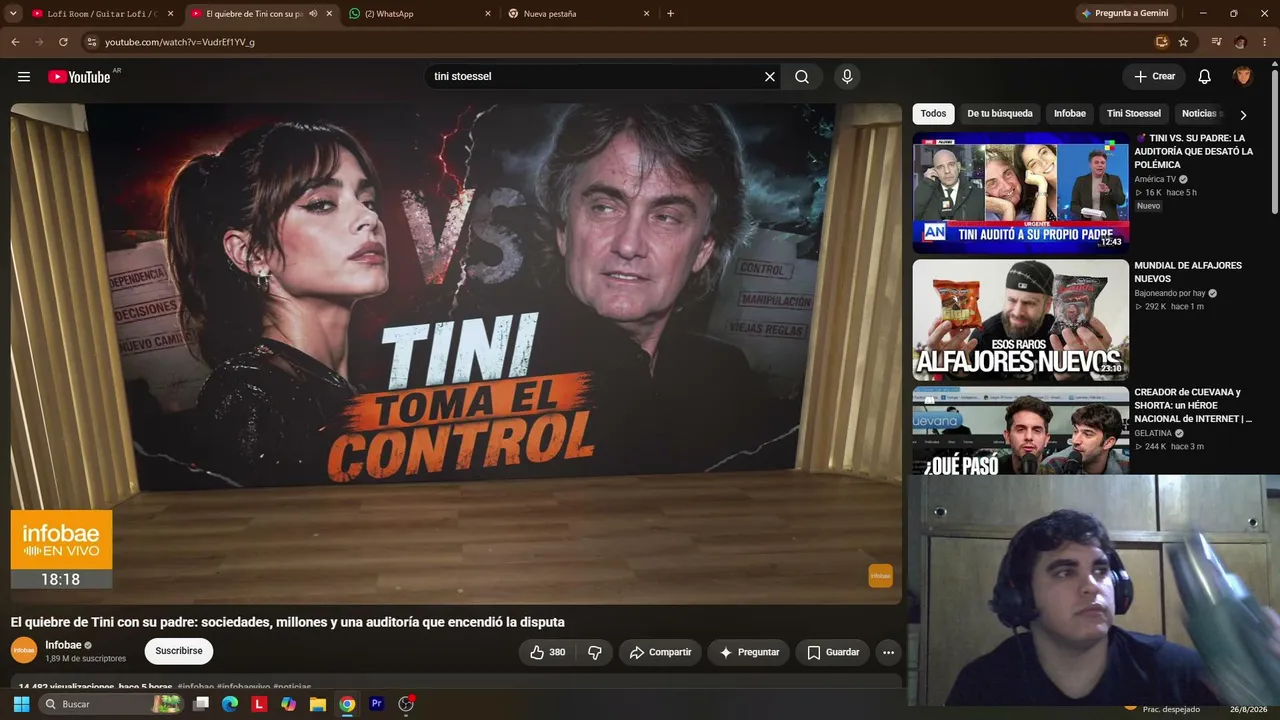Open more actions for the video
The width and height of the screenshot is (1280, 720).
point(888,652)
